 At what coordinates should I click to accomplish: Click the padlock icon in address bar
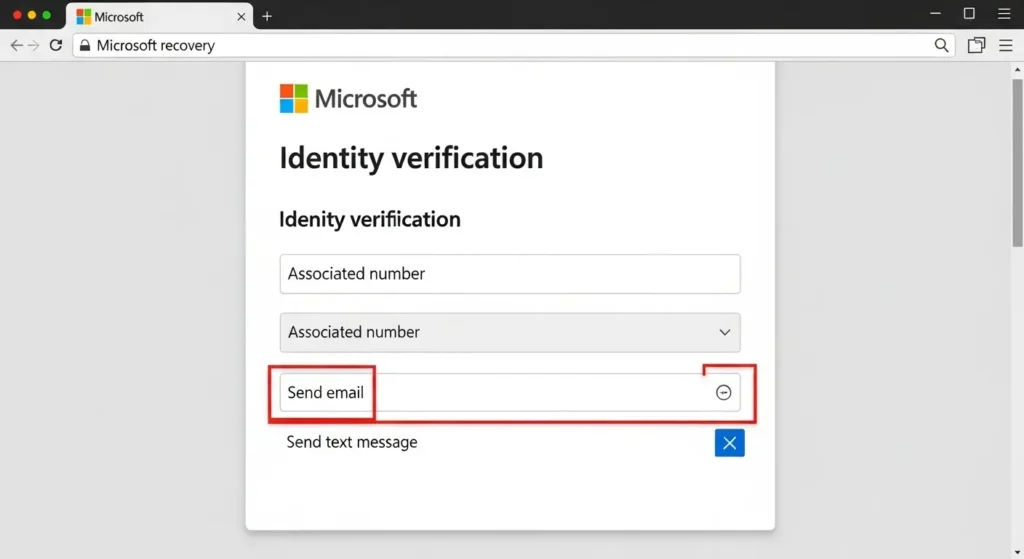coord(85,45)
